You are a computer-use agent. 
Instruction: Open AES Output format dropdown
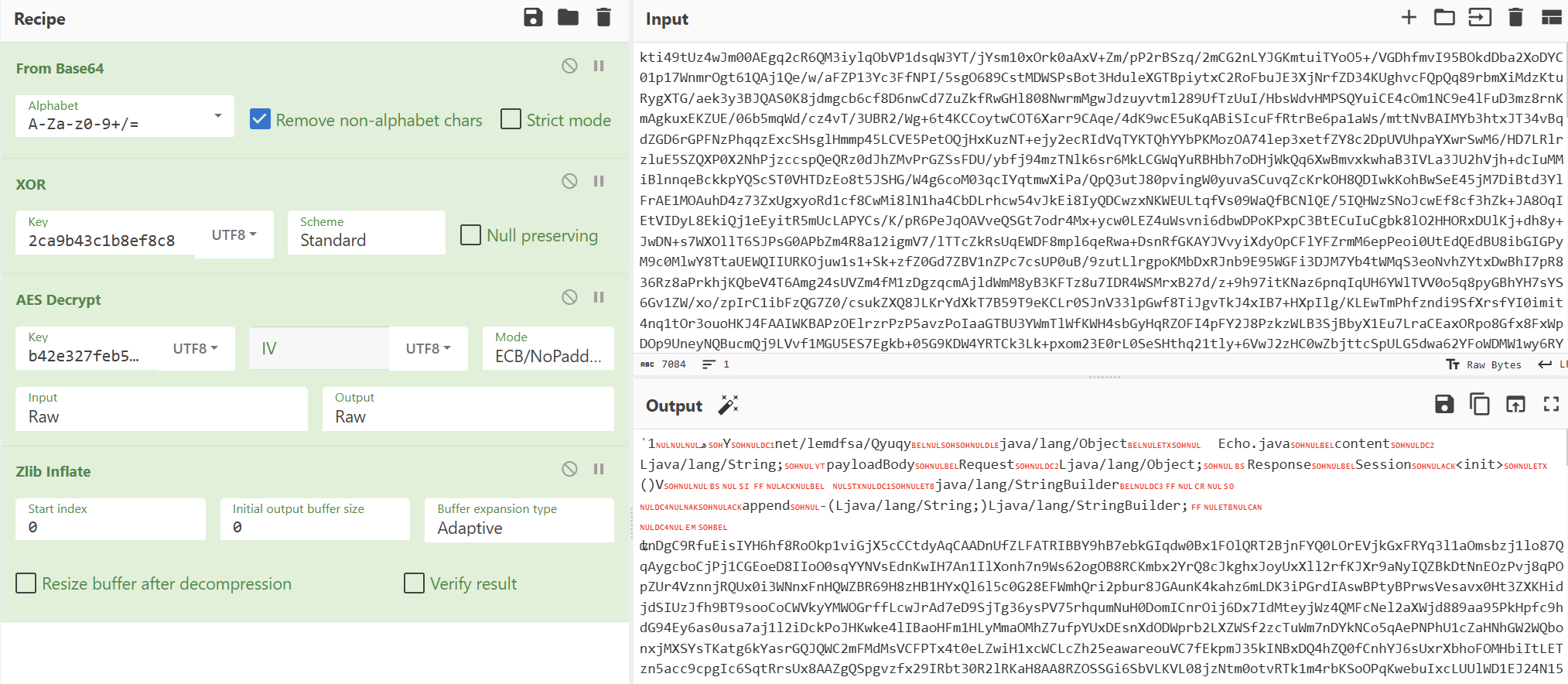pyautogui.click(x=468, y=409)
